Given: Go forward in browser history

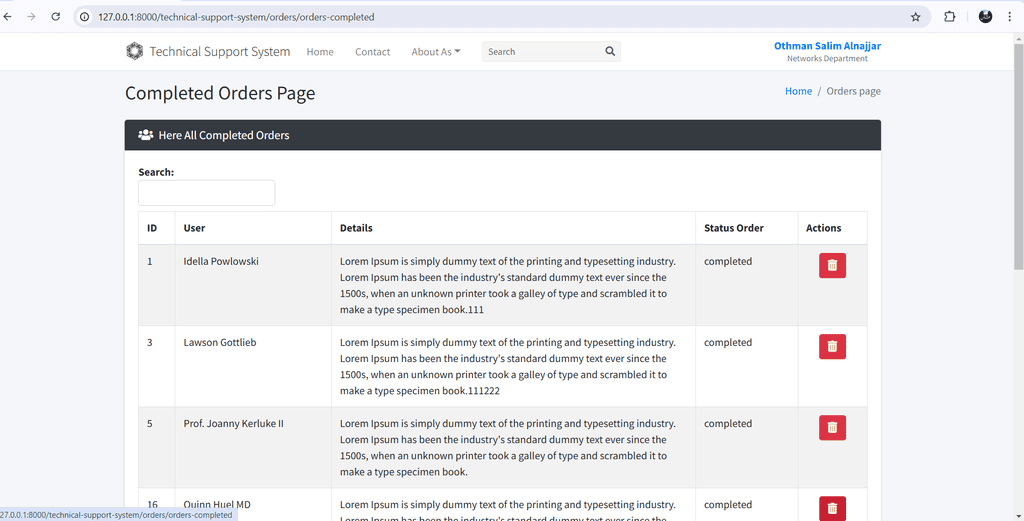Looking at the screenshot, I should pos(31,17).
